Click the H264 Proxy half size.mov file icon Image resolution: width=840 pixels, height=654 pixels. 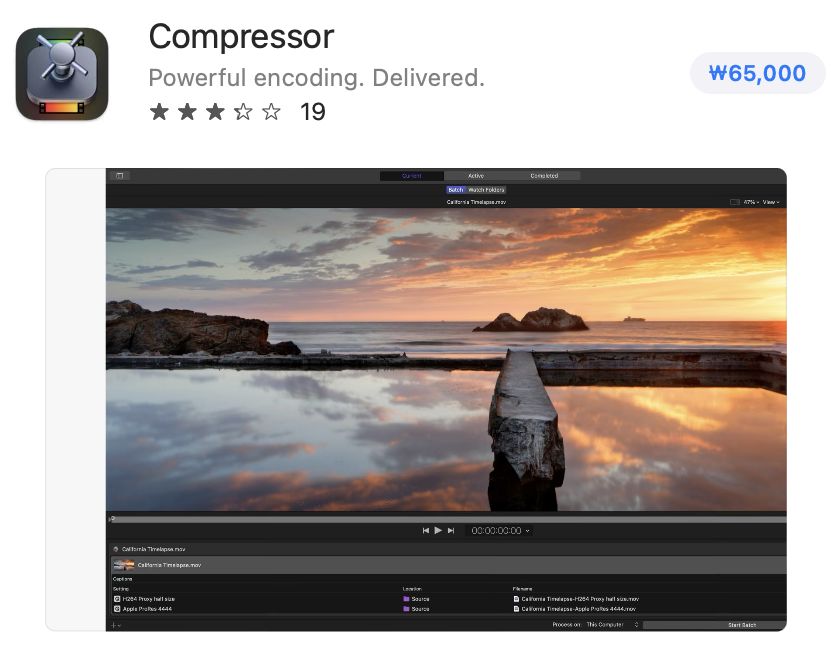[516, 599]
